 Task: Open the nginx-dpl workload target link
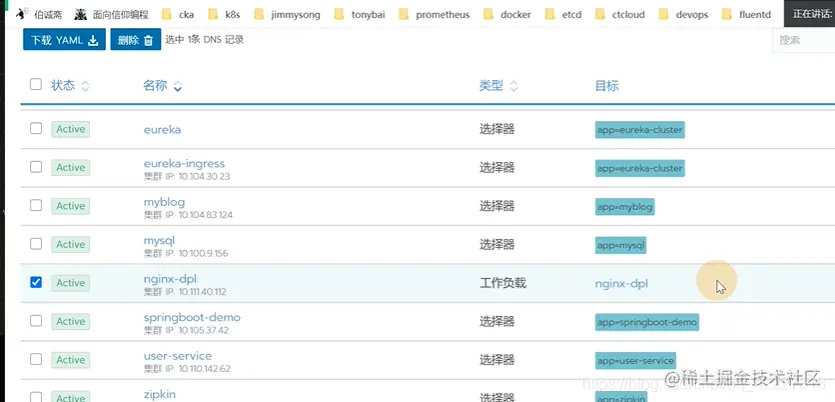[621, 283]
